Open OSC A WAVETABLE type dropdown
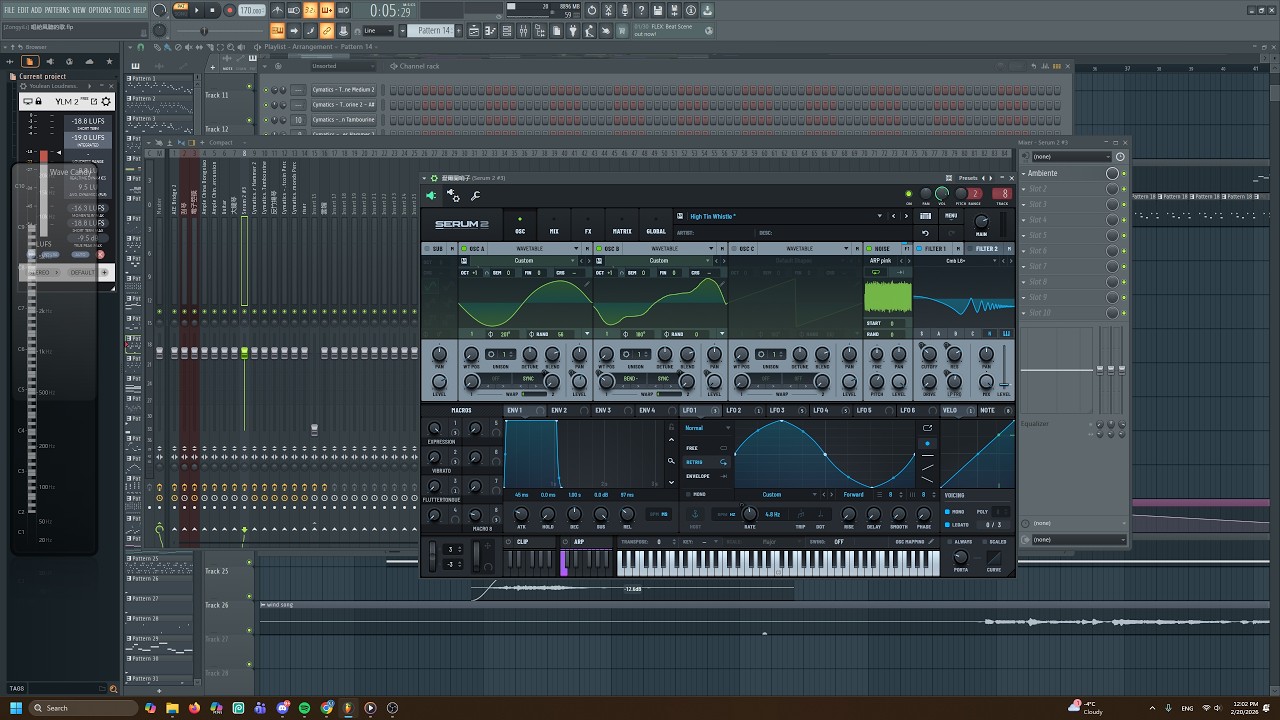 click(535, 249)
